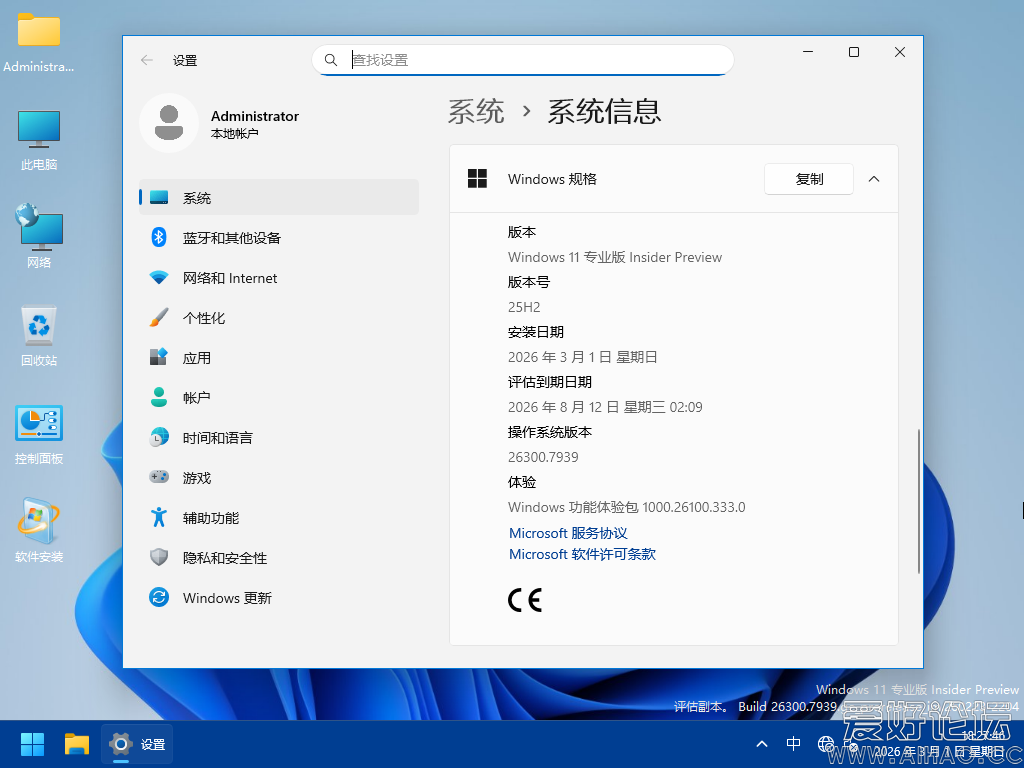
Task: Open the 系统 settings category
Action: 279,197
